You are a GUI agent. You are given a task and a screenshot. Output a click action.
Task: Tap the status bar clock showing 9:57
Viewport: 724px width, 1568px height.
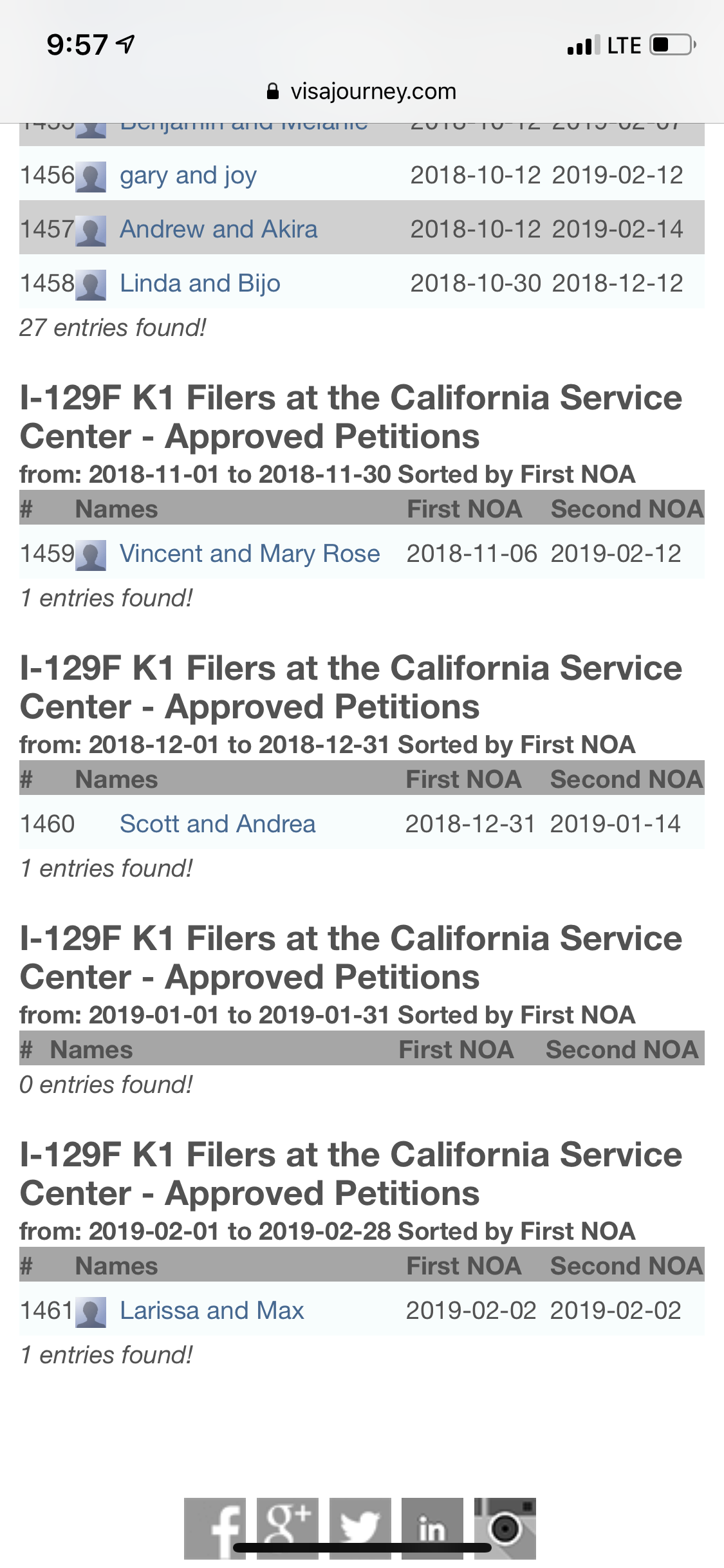pos(77,45)
